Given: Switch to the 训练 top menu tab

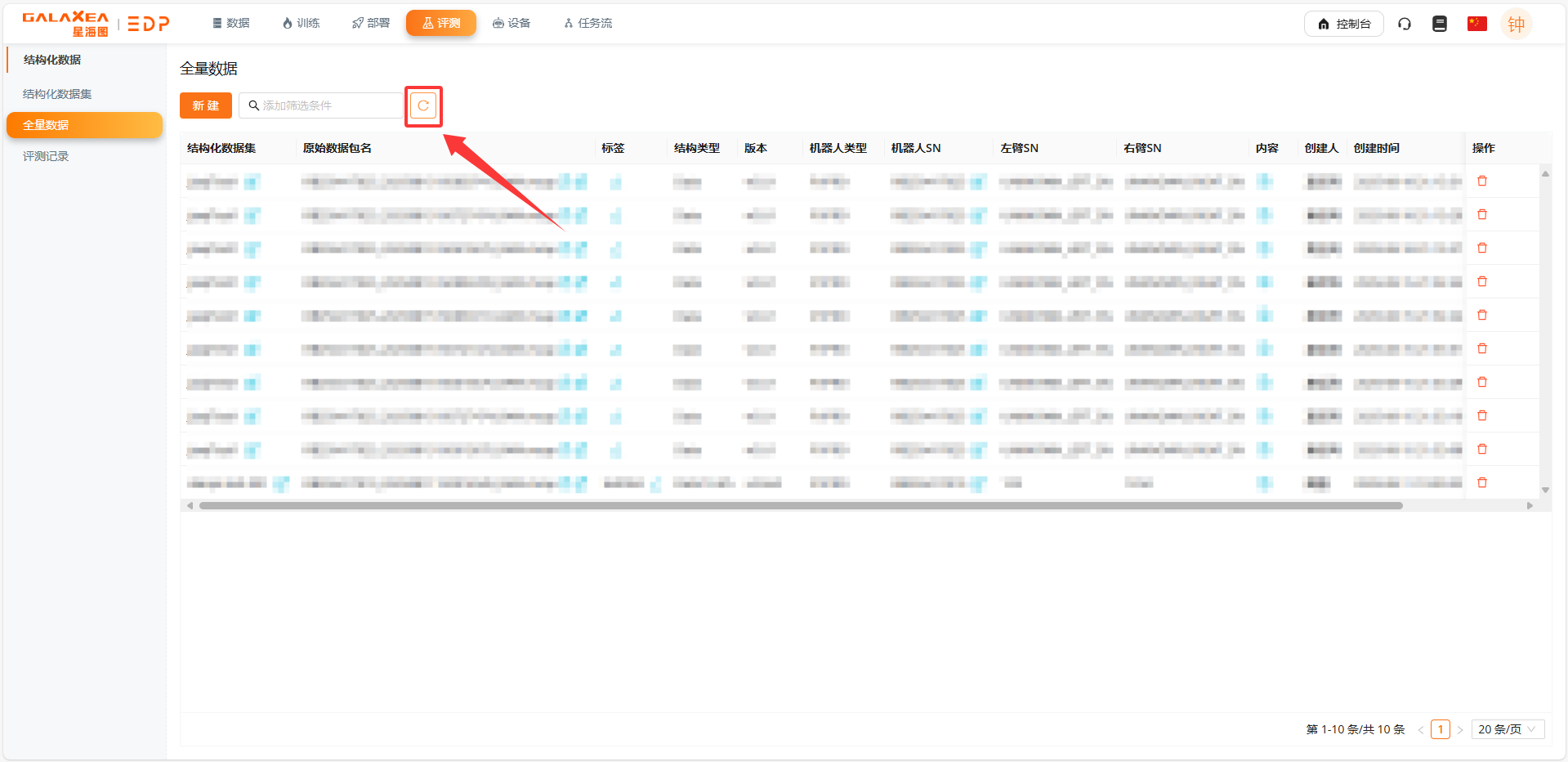Looking at the screenshot, I should click(x=301, y=23).
